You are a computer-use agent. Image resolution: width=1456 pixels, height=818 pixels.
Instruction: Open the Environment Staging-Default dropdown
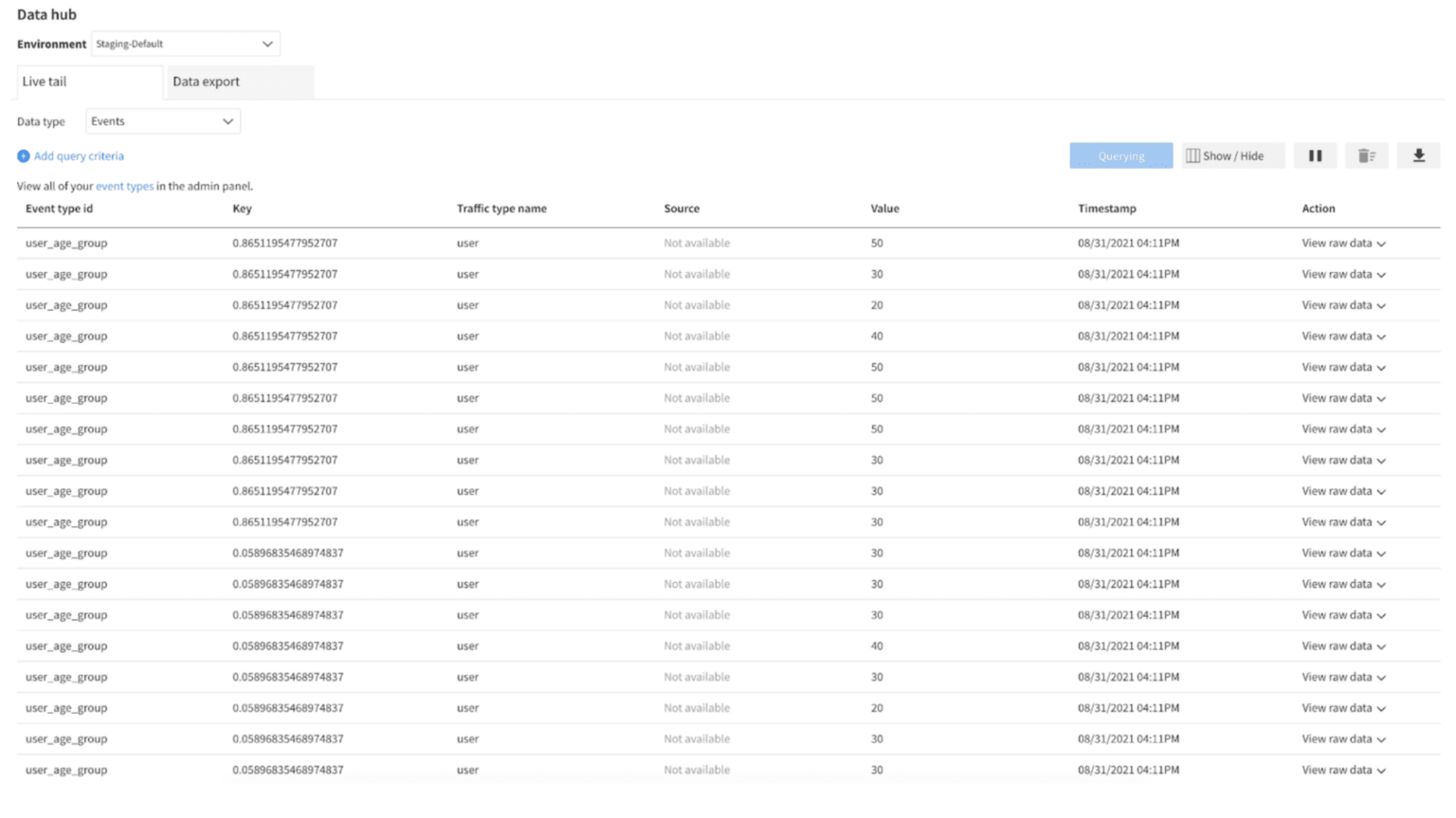[185, 44]
